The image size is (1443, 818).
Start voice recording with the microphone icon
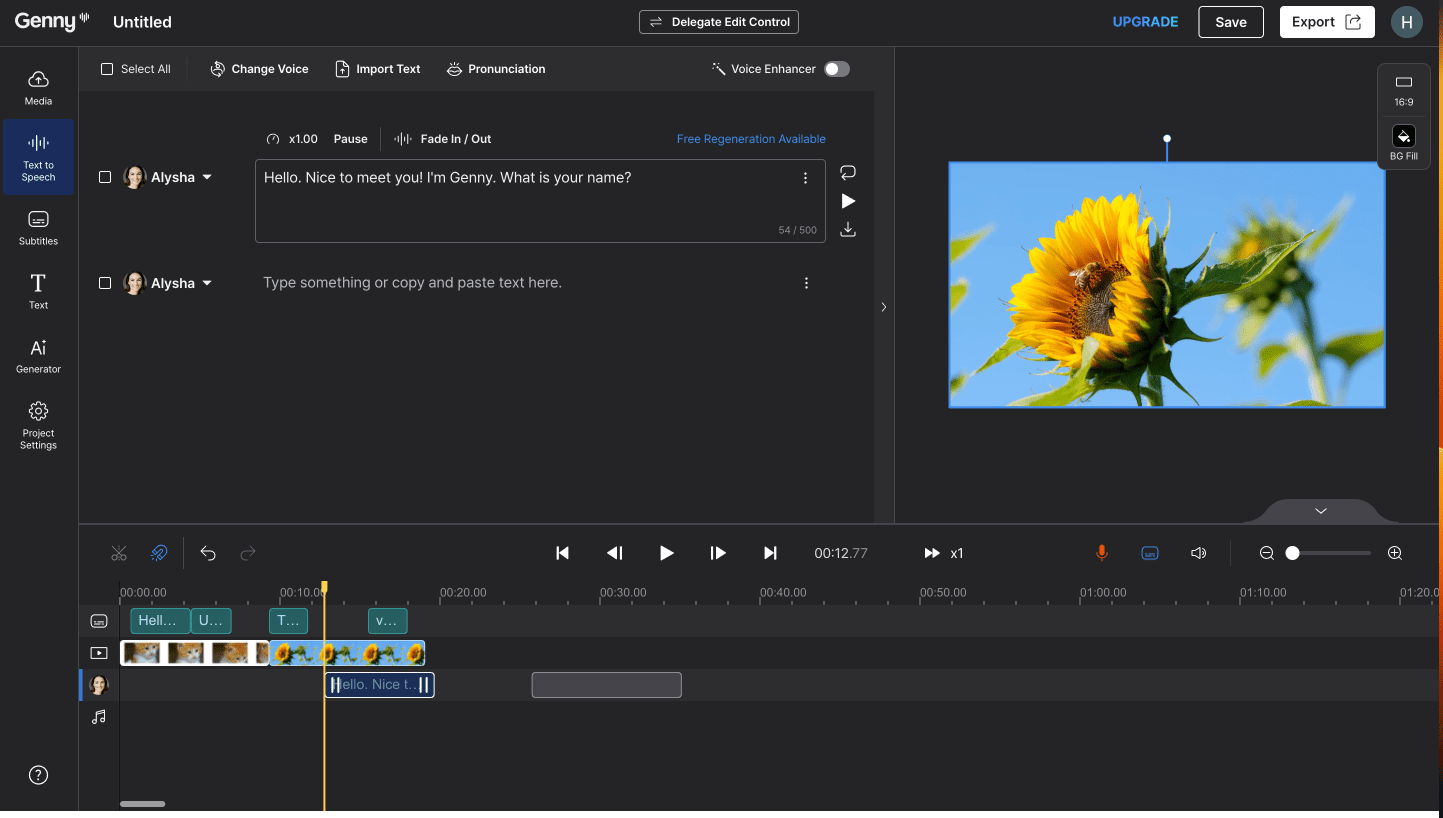(x=1101, y=552)
